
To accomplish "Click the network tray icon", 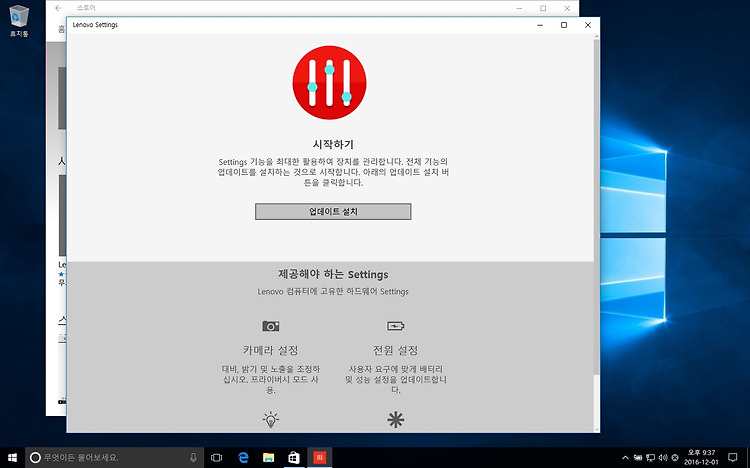I will [x=651, y=457].
